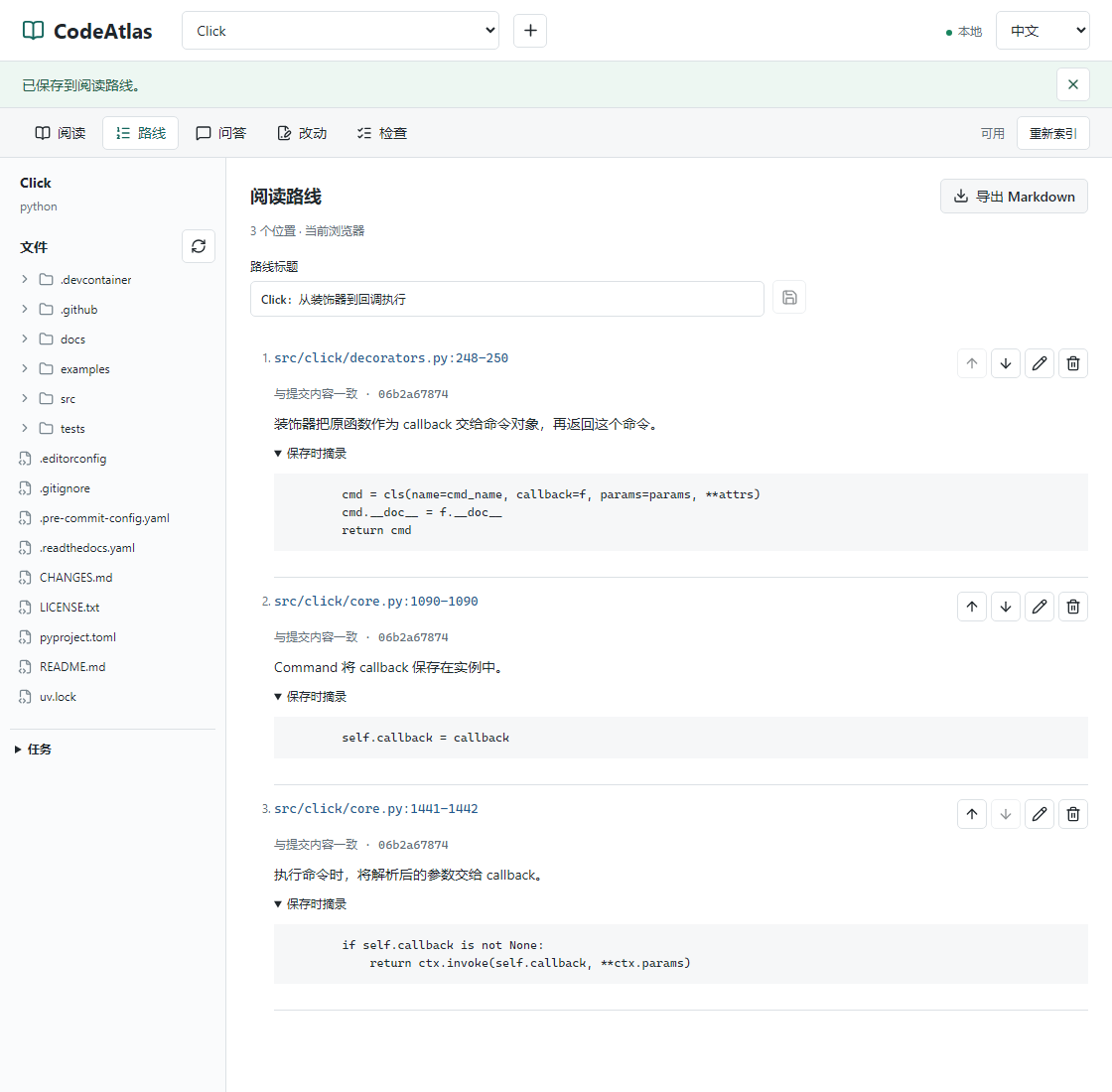This screenshot has height=1092, width=1112.
Task: Switch to the 改动 tab
Action: click(302, 133)
